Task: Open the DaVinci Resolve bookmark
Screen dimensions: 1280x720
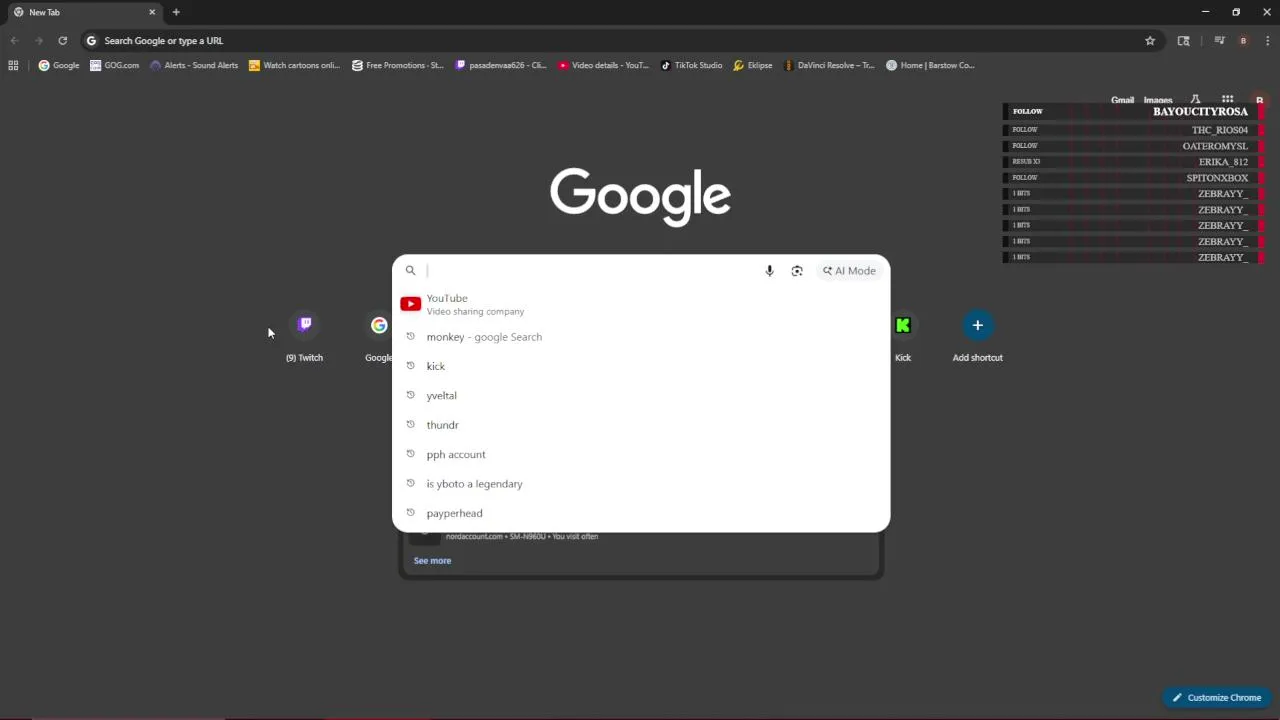Action: (829, 65)
